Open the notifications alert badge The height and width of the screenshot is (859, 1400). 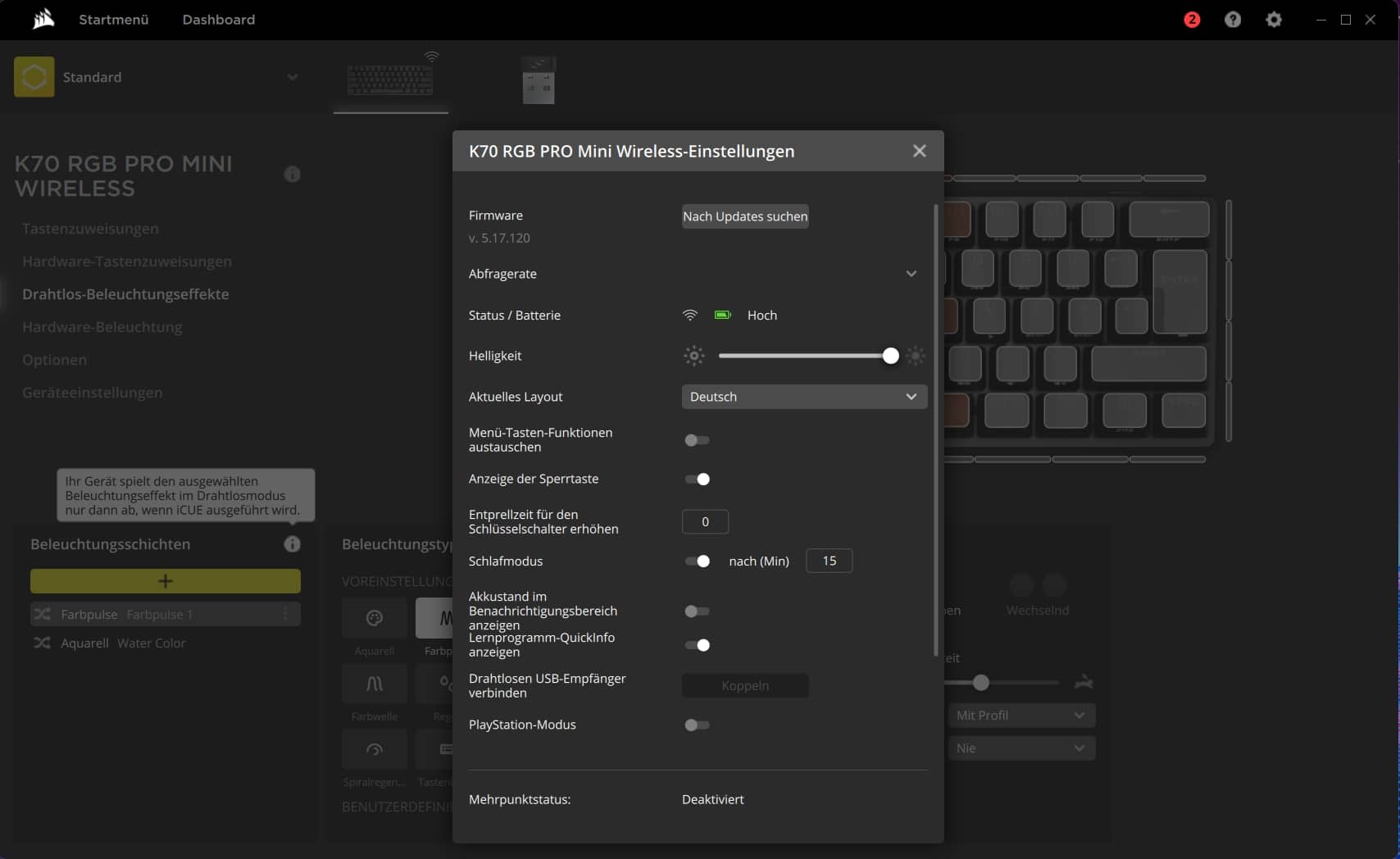[1192, 20]
